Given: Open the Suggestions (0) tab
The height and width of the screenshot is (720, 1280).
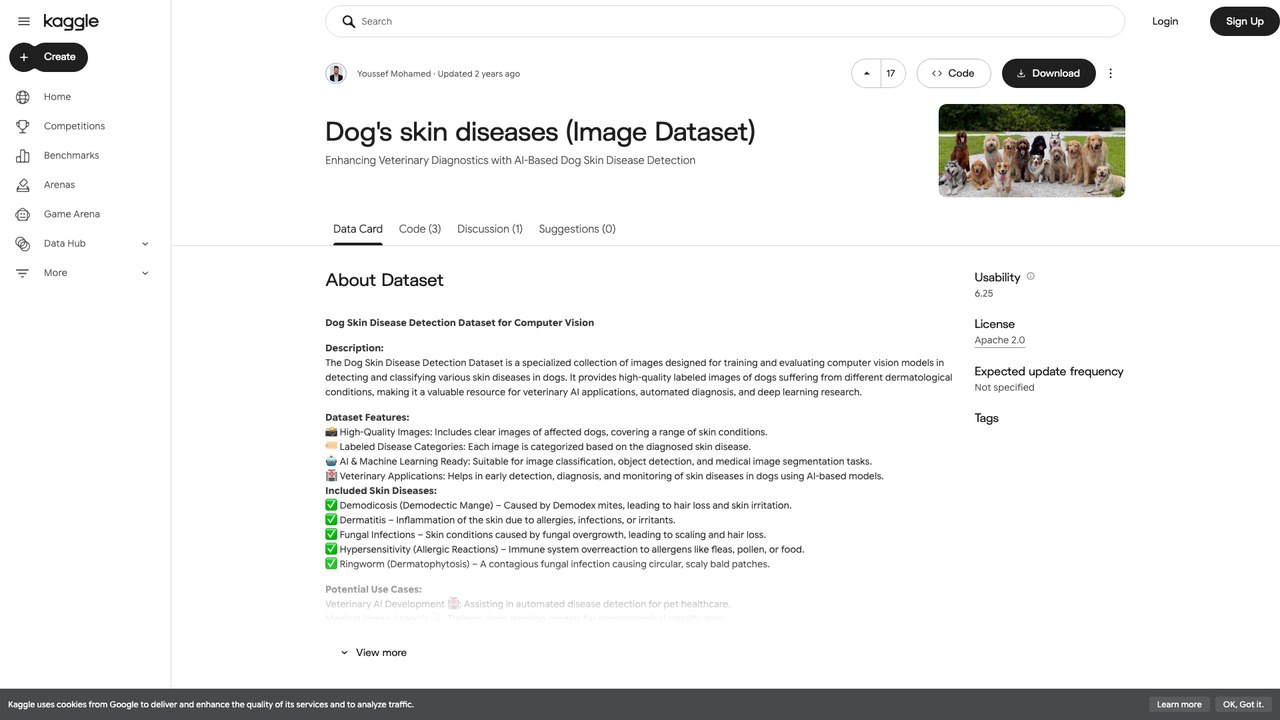Looking at the screenshot, I should [x=577, y=229].
